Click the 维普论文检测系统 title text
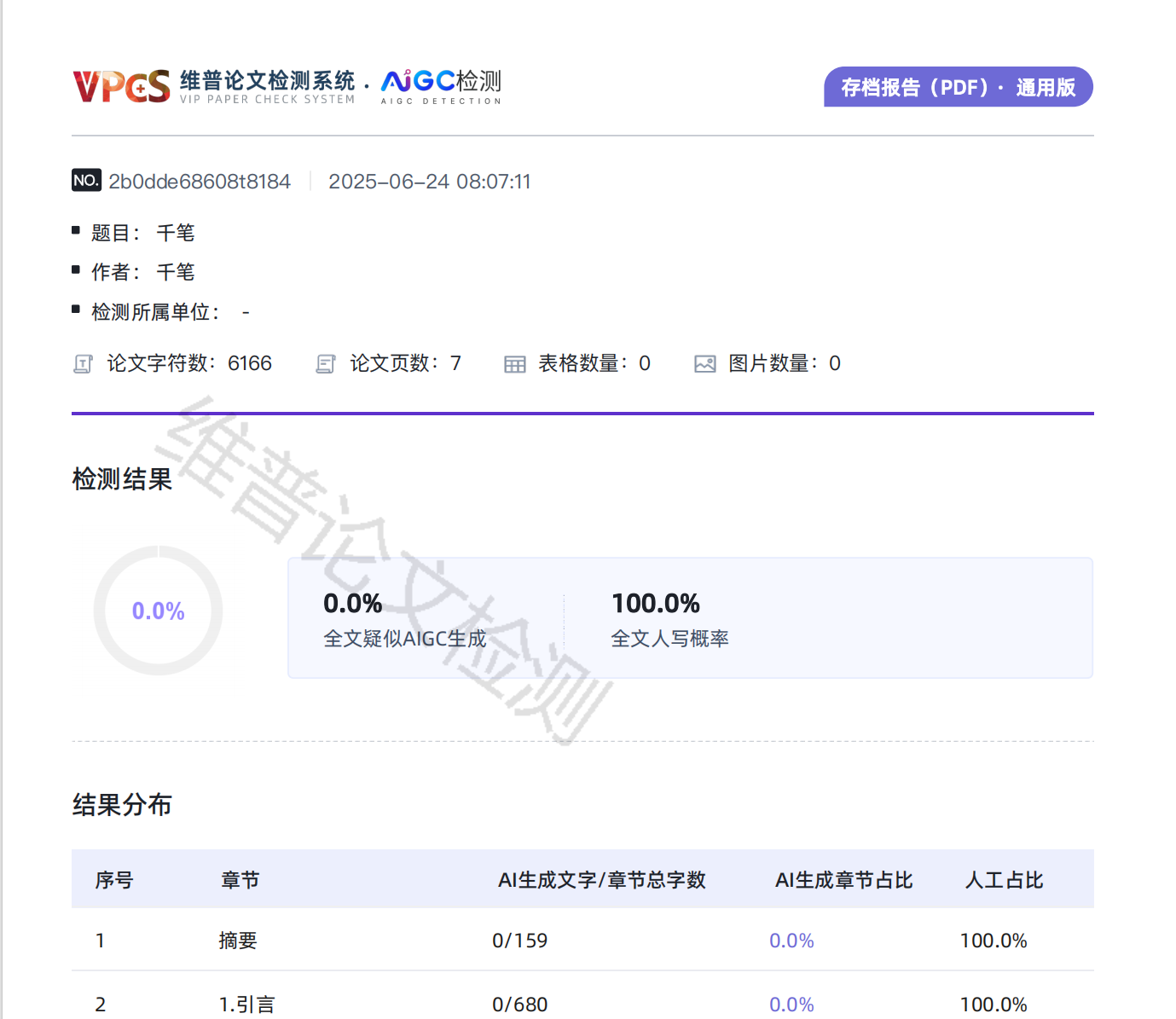The width and height of the screenshot is (1176, 1019). click(x=267, y=80)
